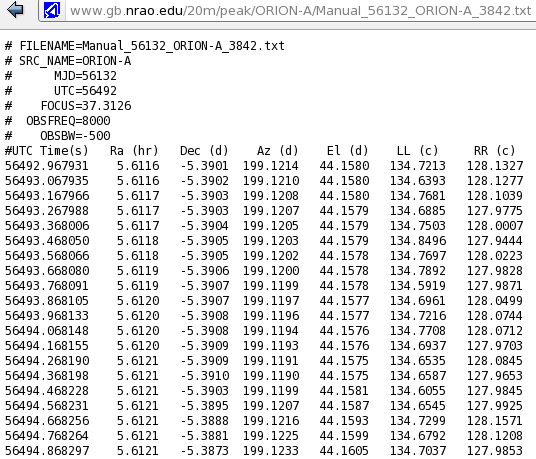Click the site favicon in address bar
The width and height of the screenshot is (536, 459).
click(52, 10)
